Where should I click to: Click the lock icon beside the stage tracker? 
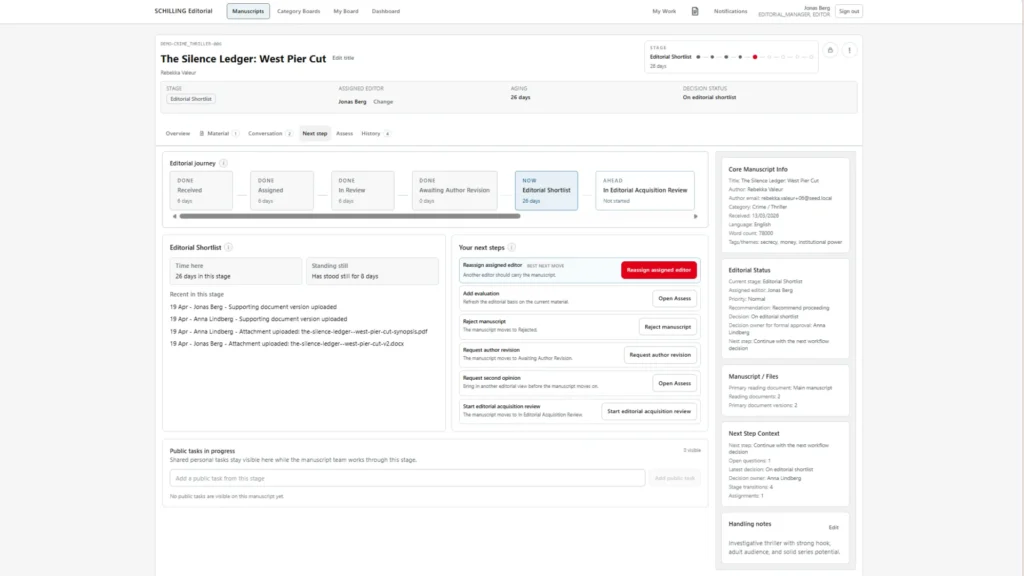(x=829, y=50)
